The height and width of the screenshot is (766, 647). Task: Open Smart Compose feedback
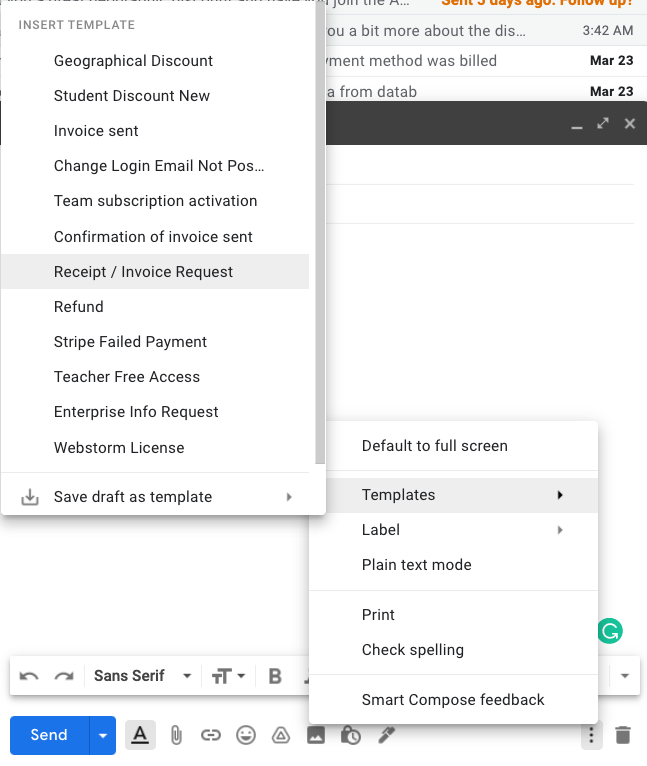click(453, 700)
